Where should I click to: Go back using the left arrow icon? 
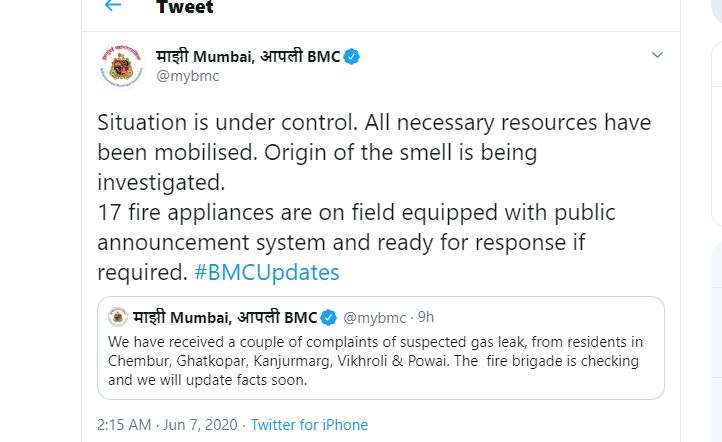click(x=113, y=6)
